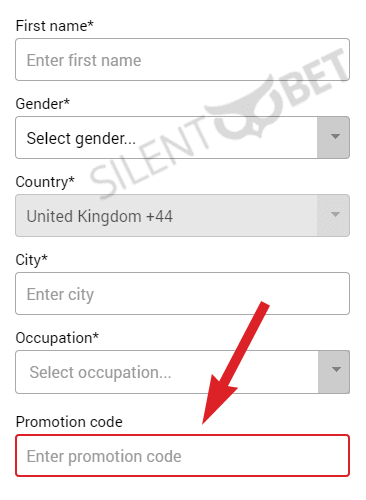Focus the Enter city text field
The image size is (366, 500).
(x=182, y=293)
